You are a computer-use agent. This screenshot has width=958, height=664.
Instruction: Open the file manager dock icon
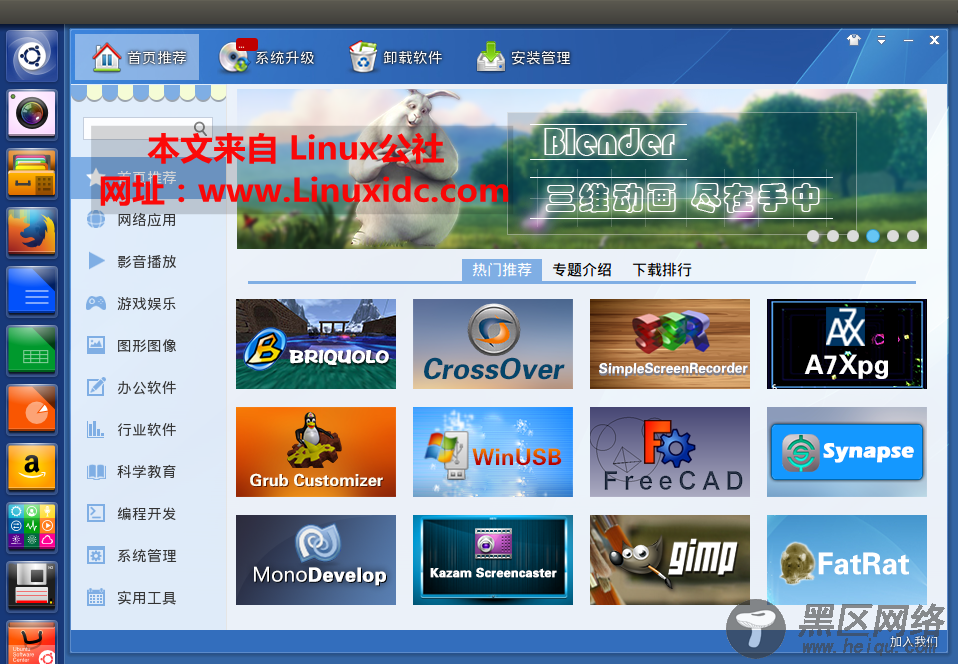coord(32,173)
